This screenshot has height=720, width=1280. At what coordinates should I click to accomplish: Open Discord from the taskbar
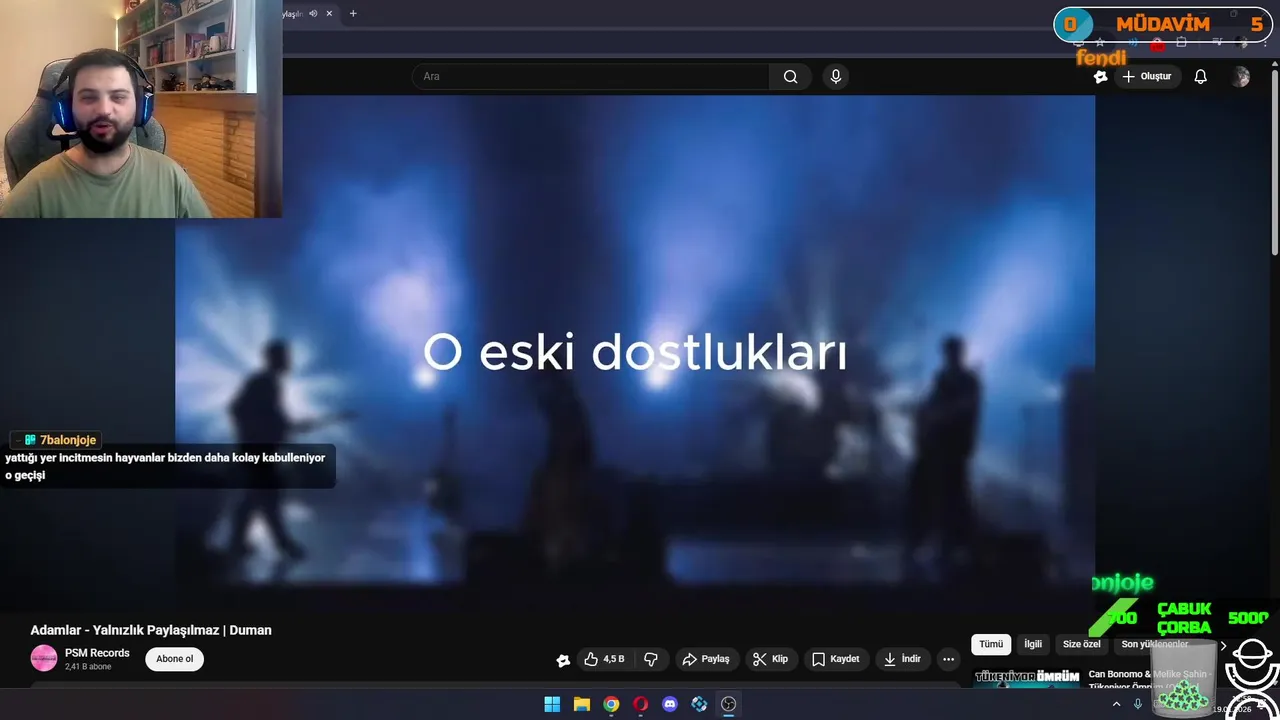coord(670,704)
